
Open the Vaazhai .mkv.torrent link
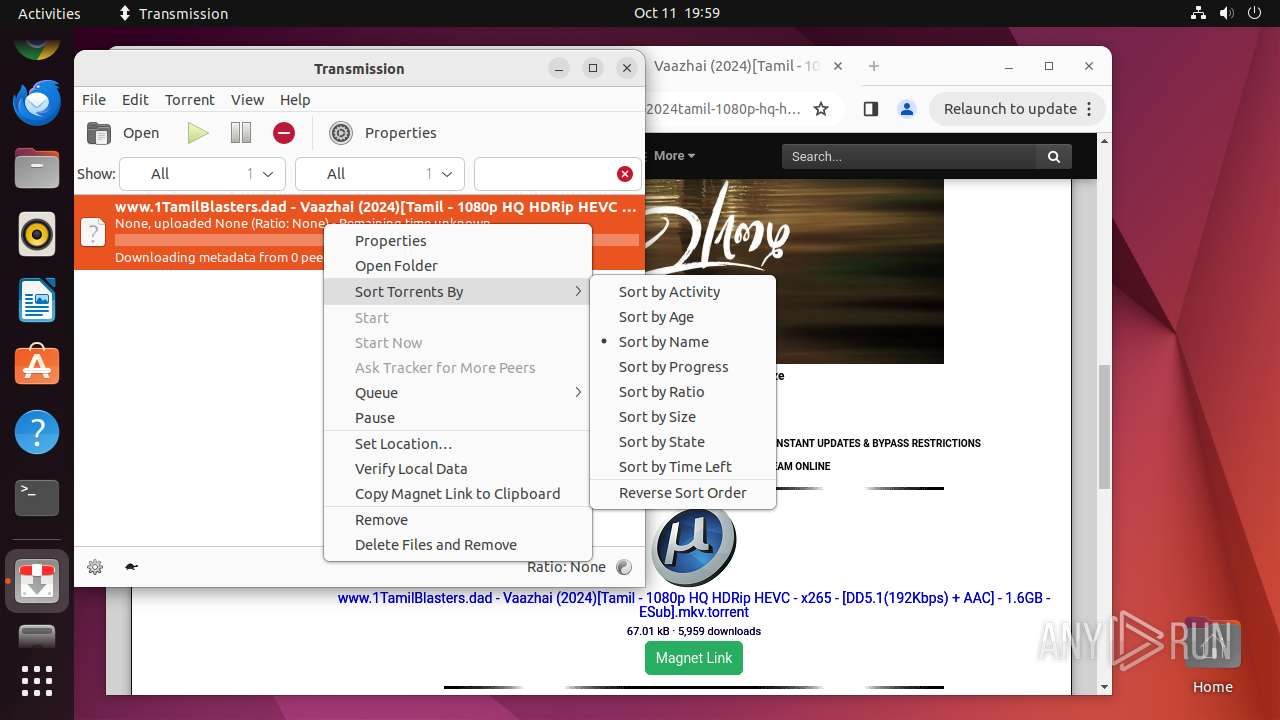[x=694, y=605]
